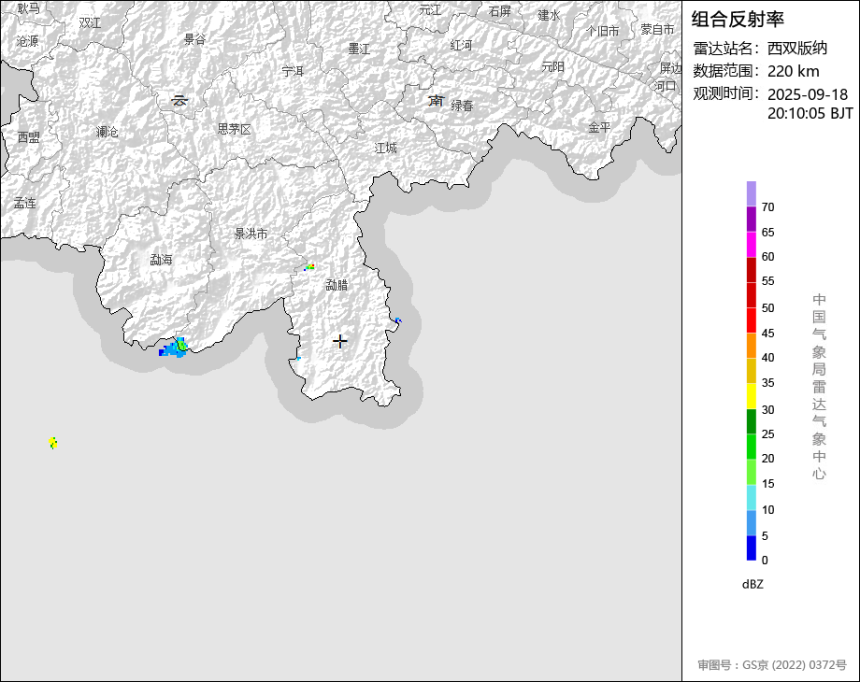Click the vertical 中国气象局雷达气象中心 text
This screenshot has width=860, height=682.
coord(819,386)
